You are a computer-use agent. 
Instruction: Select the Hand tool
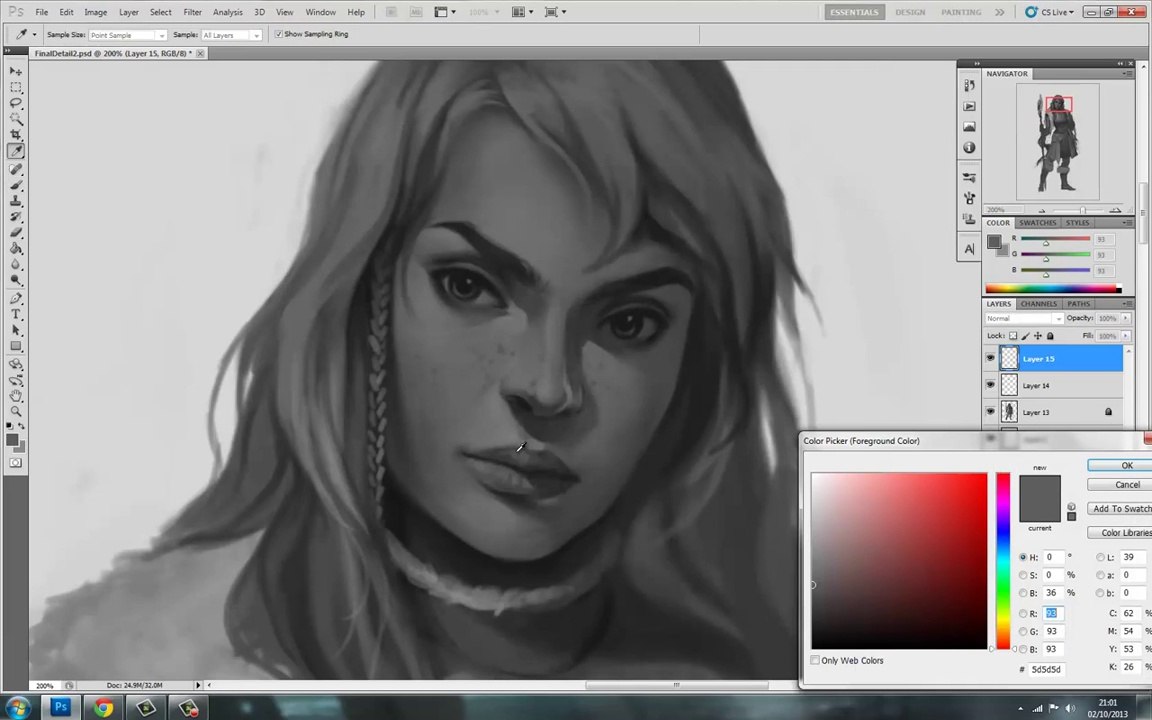(x=15, y=396)
